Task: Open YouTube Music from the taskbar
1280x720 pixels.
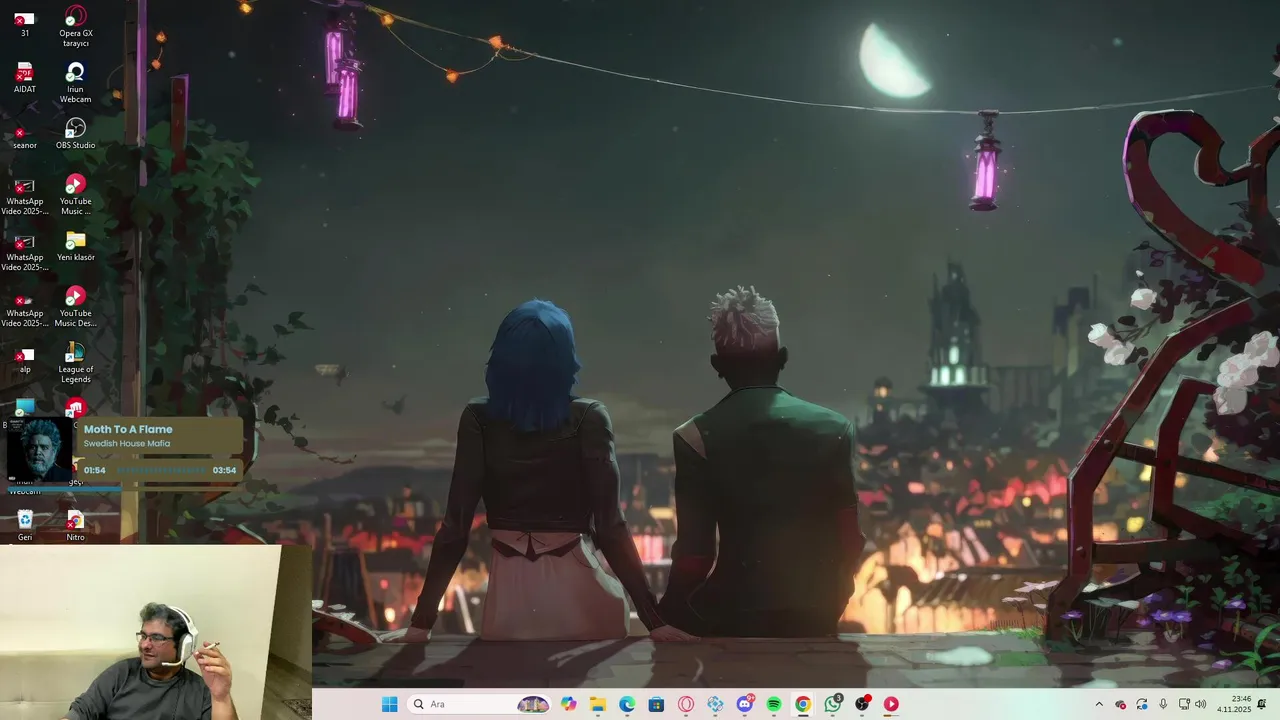Action: pyautogui.click(x=891, y=704)
